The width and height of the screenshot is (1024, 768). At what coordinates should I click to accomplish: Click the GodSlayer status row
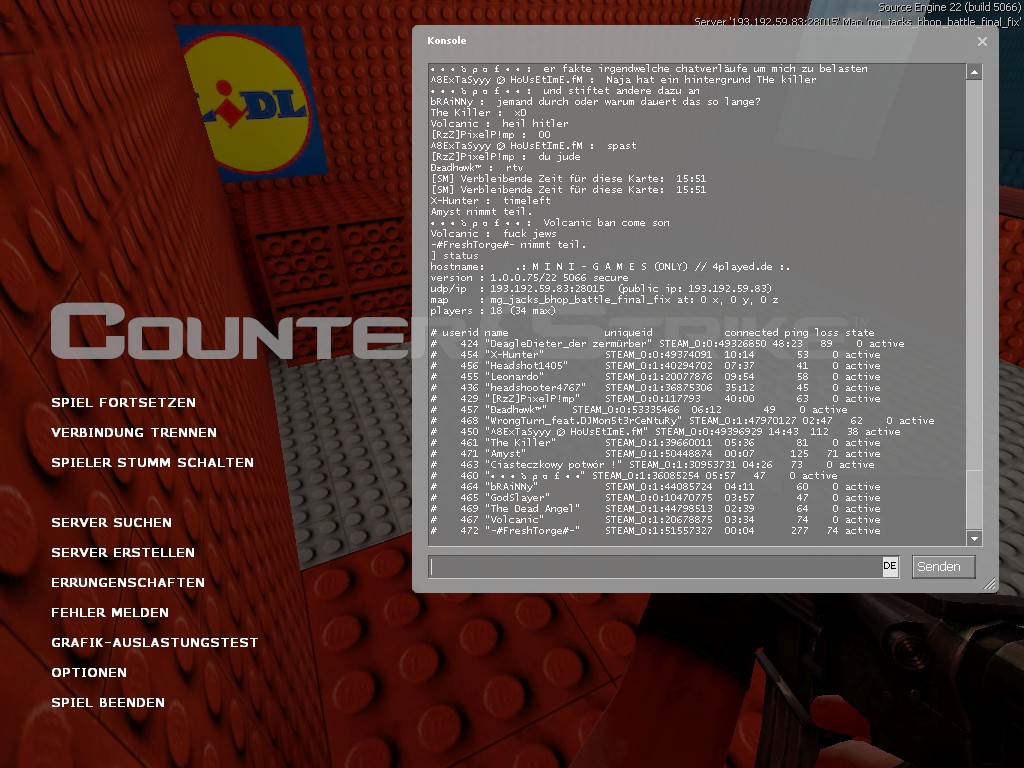656,498
